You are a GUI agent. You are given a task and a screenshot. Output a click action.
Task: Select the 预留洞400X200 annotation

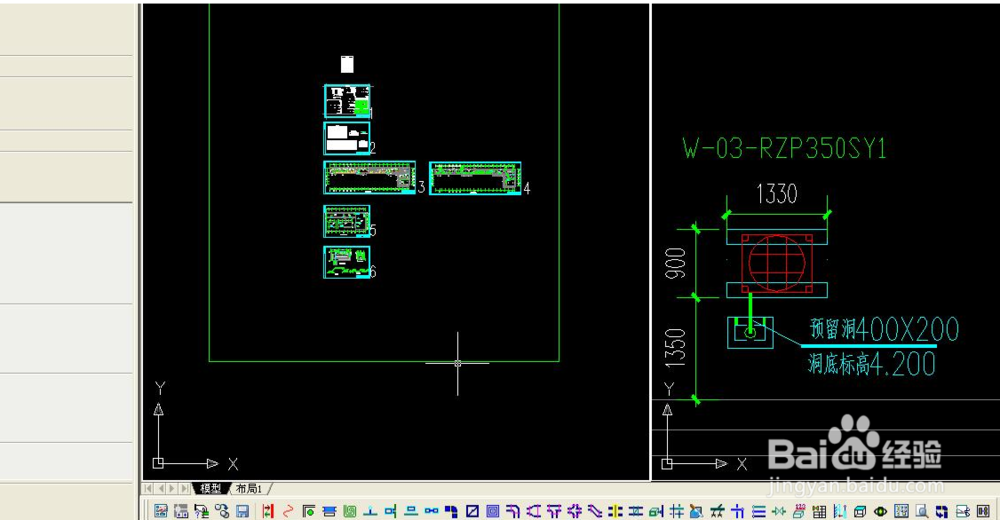pyautogui.click(x=884, y=329)
